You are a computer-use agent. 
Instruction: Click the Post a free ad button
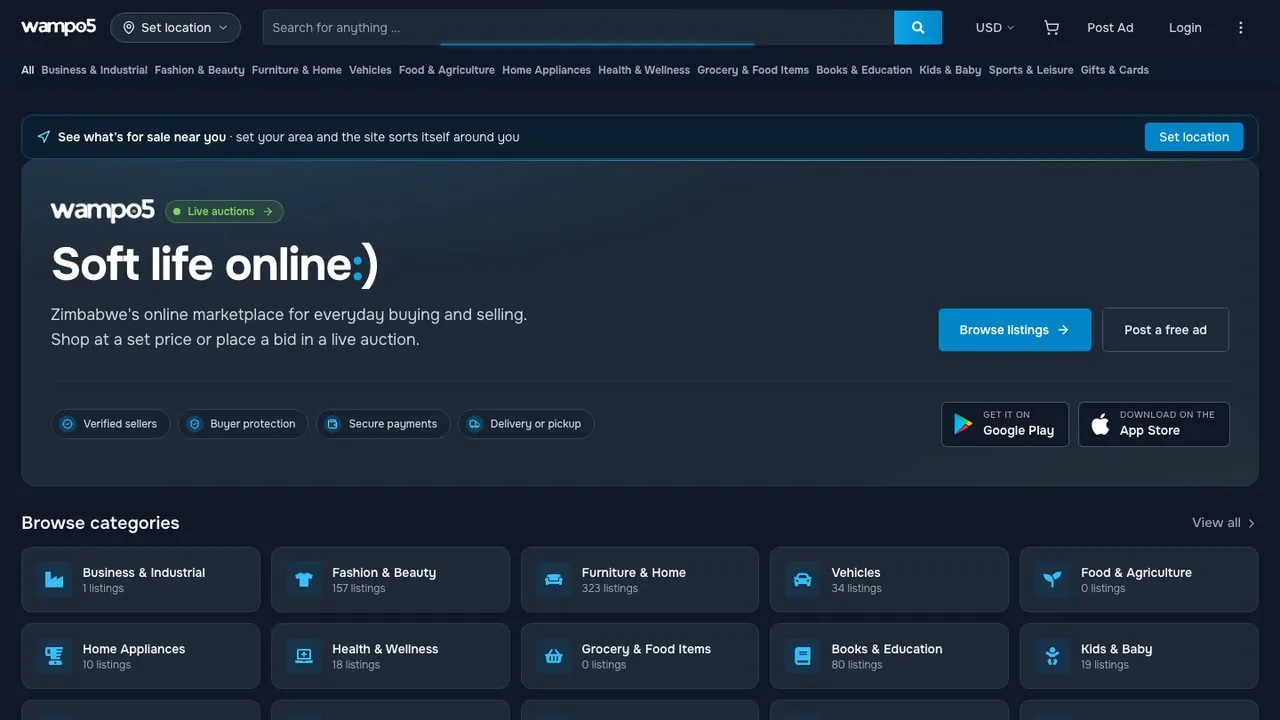click(x=1165, y=330)
